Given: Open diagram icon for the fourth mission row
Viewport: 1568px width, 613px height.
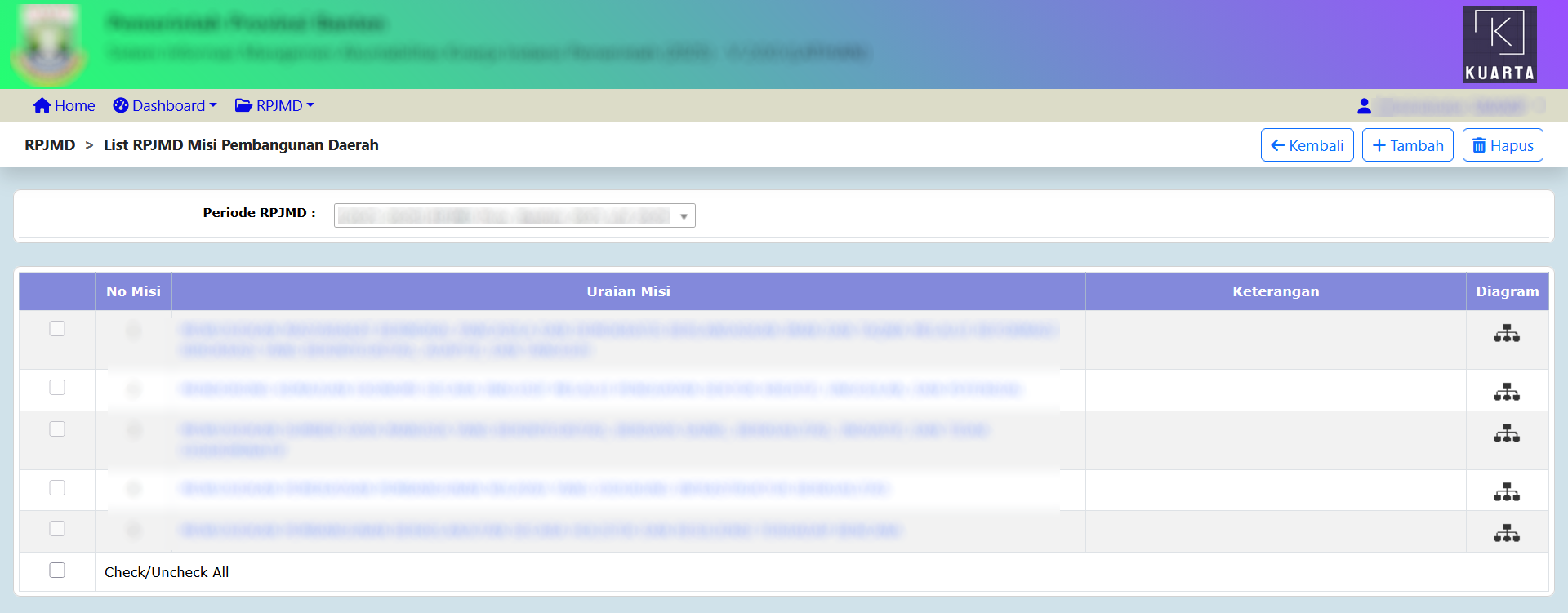Looking at the screenshot, I should click(1507, 492).
